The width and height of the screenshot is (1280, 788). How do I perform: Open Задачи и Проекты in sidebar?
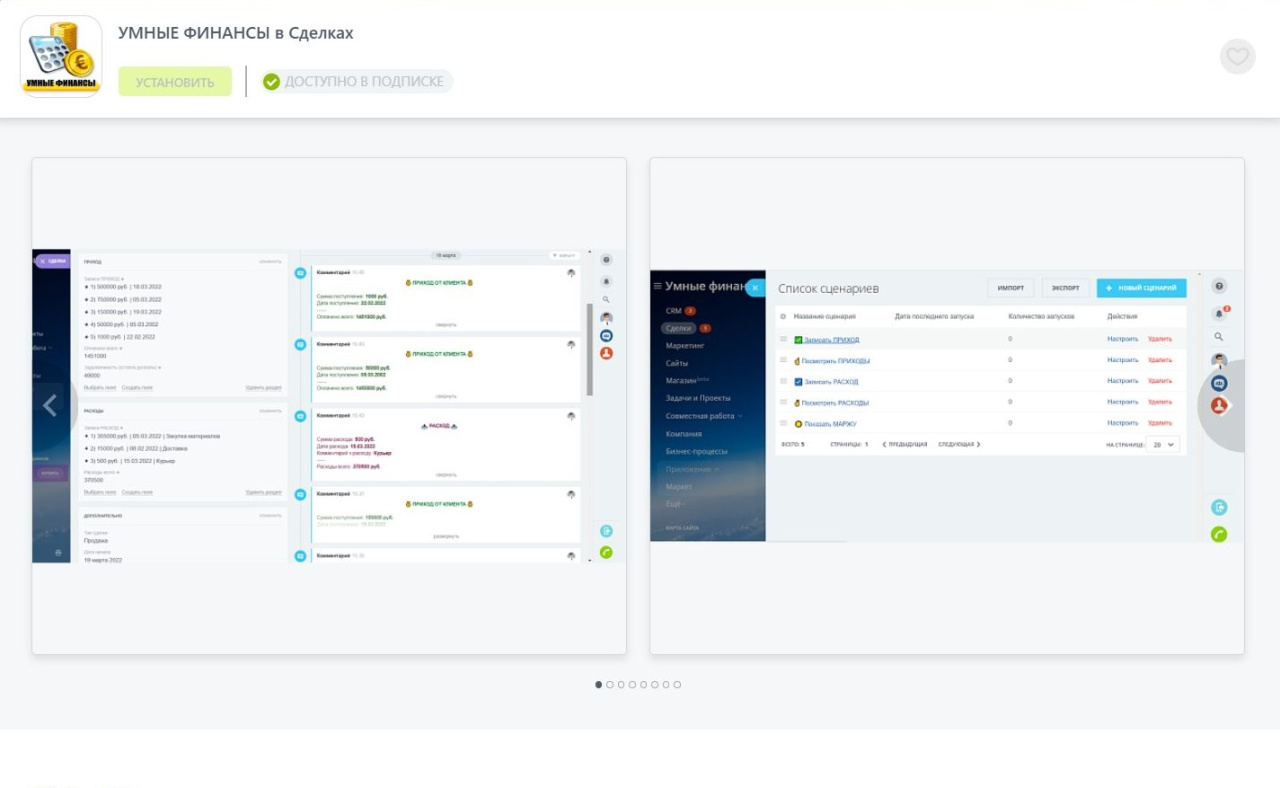coord(698,398)
